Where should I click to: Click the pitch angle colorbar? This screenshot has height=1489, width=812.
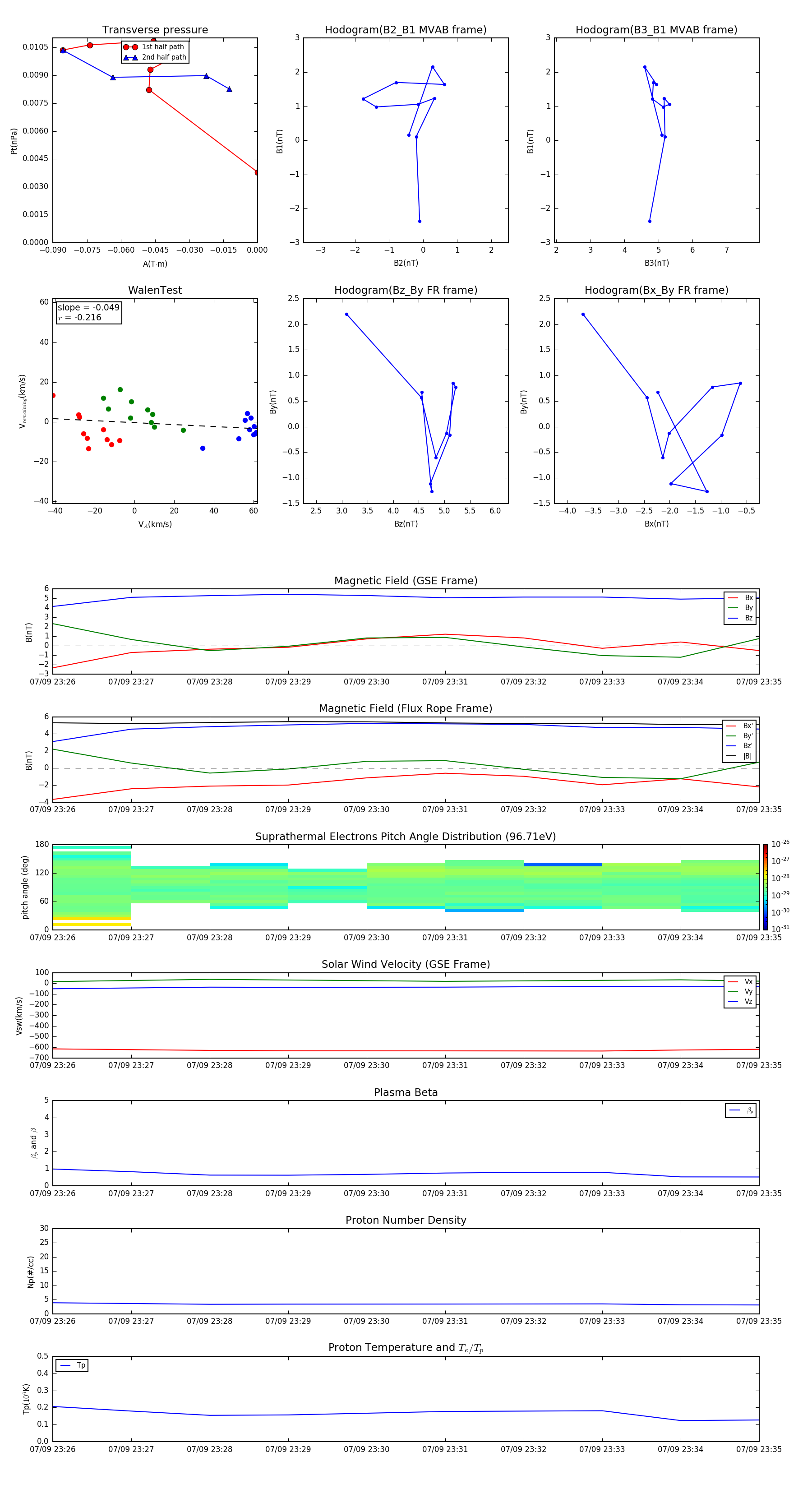pos(765,887)
